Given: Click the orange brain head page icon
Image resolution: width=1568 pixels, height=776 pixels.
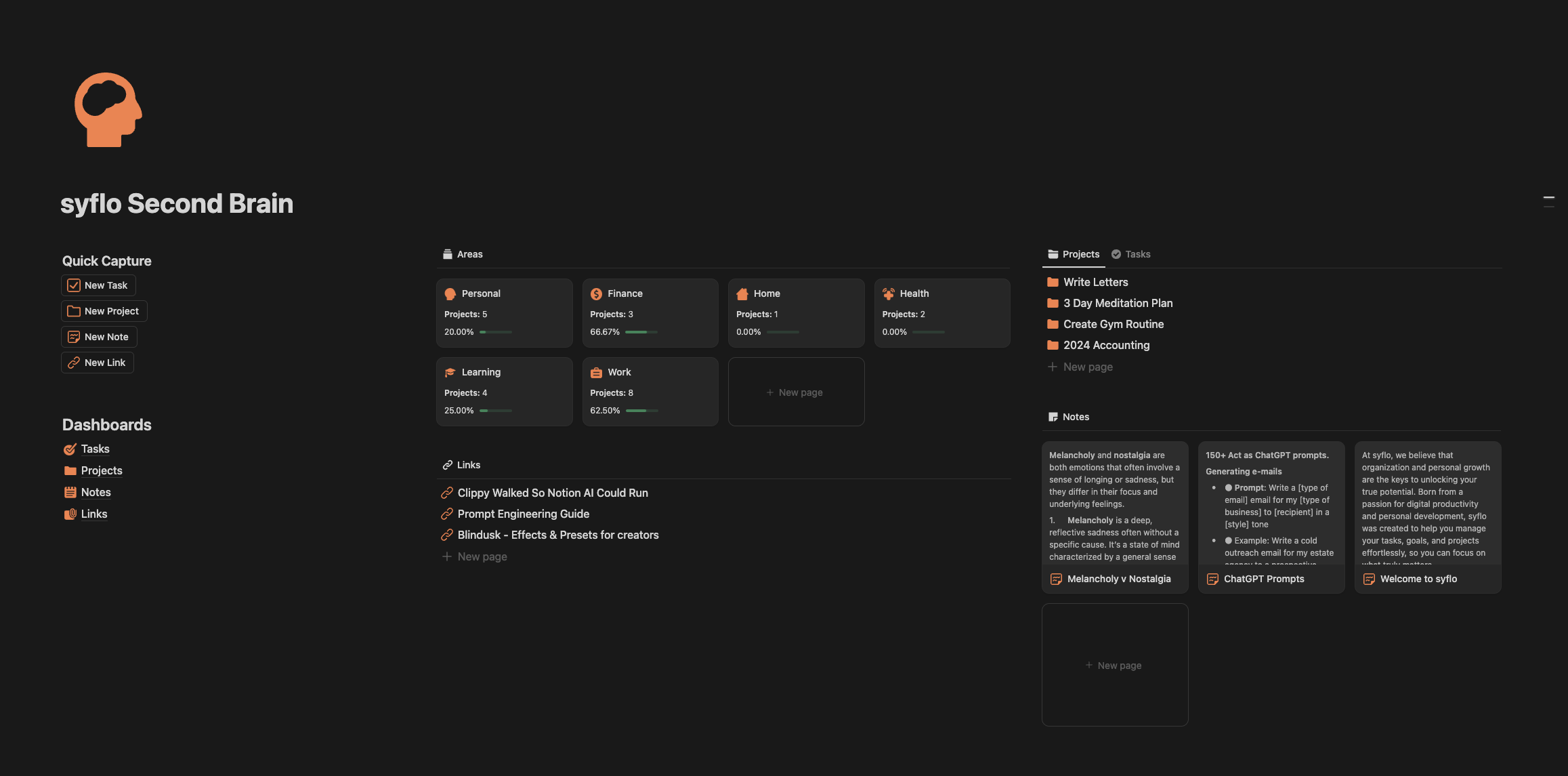Looking at the screenshot, I should (x=108, y=110).
